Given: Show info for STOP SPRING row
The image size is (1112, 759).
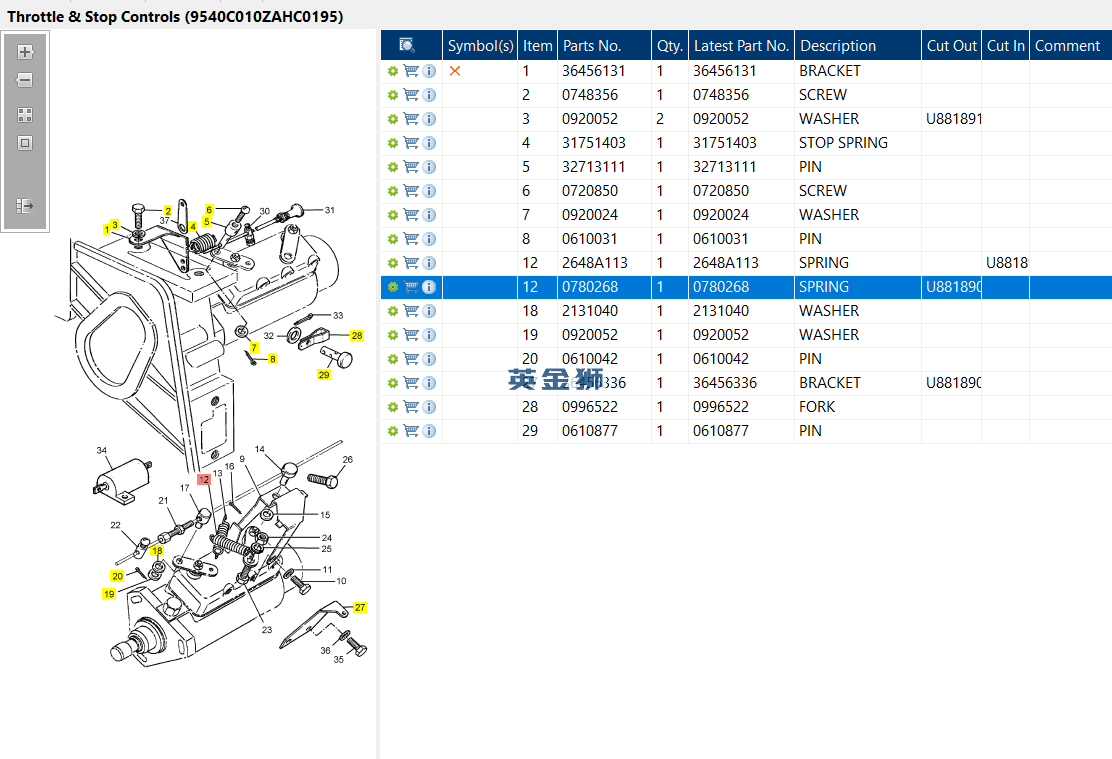Looking at the screenshot, I should (x=429, y=143).
